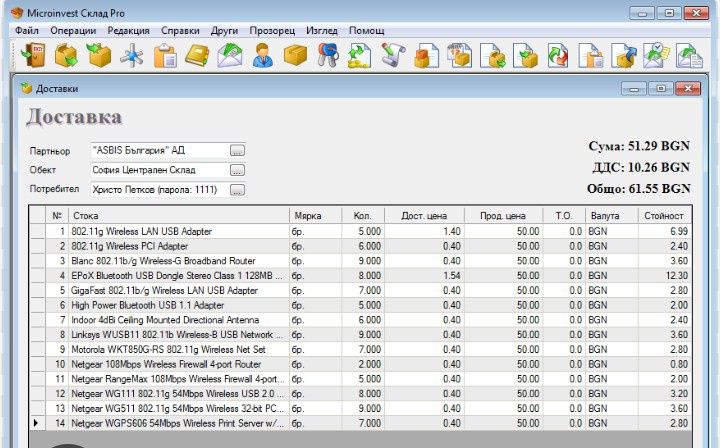
Task: Select row Linksys WUSB11 802.11b Wireless-B USB Network
Action: pyautogui.click(x=360, y=335)
